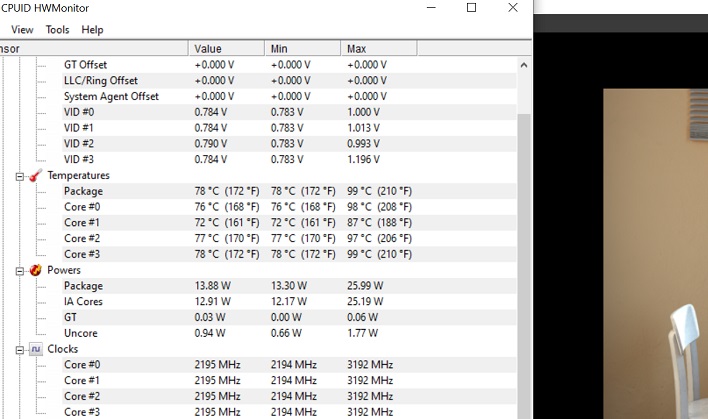Maximize the HWMonitor window

coord(471,8)
